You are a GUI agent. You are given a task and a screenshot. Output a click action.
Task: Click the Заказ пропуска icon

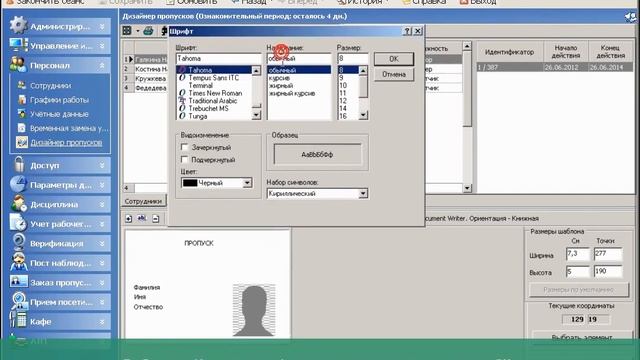pos(18,282)
